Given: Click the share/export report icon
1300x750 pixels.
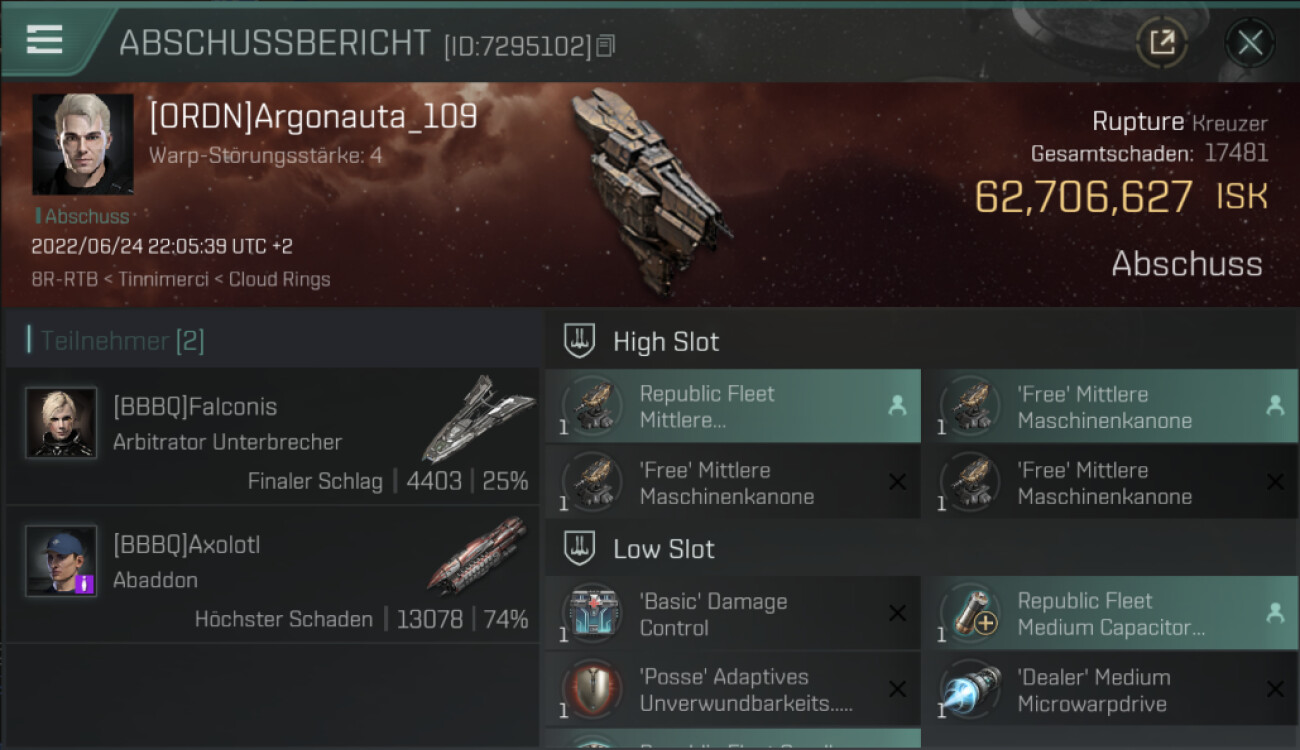Looking at the screenshot, I should click(1162, 43).
